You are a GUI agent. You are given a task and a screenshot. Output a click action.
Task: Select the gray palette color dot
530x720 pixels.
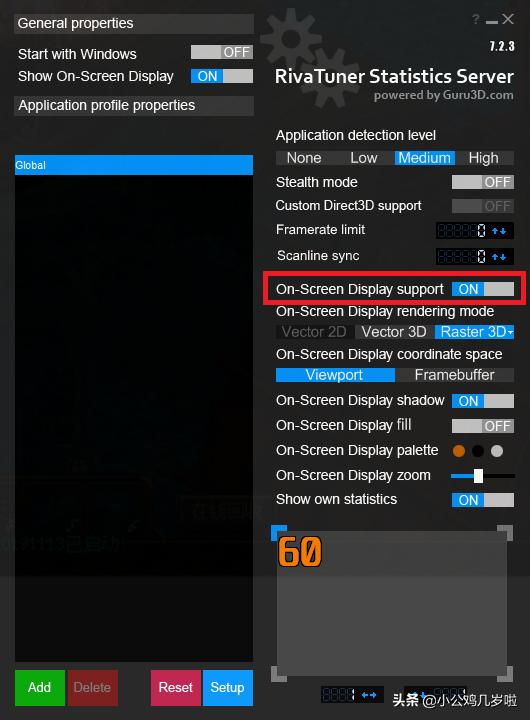[x=497, y=451]
